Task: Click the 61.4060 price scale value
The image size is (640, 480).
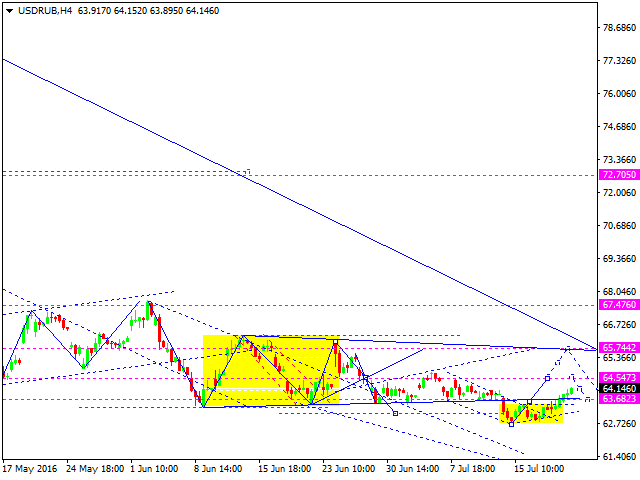Action: click(619, 456)
